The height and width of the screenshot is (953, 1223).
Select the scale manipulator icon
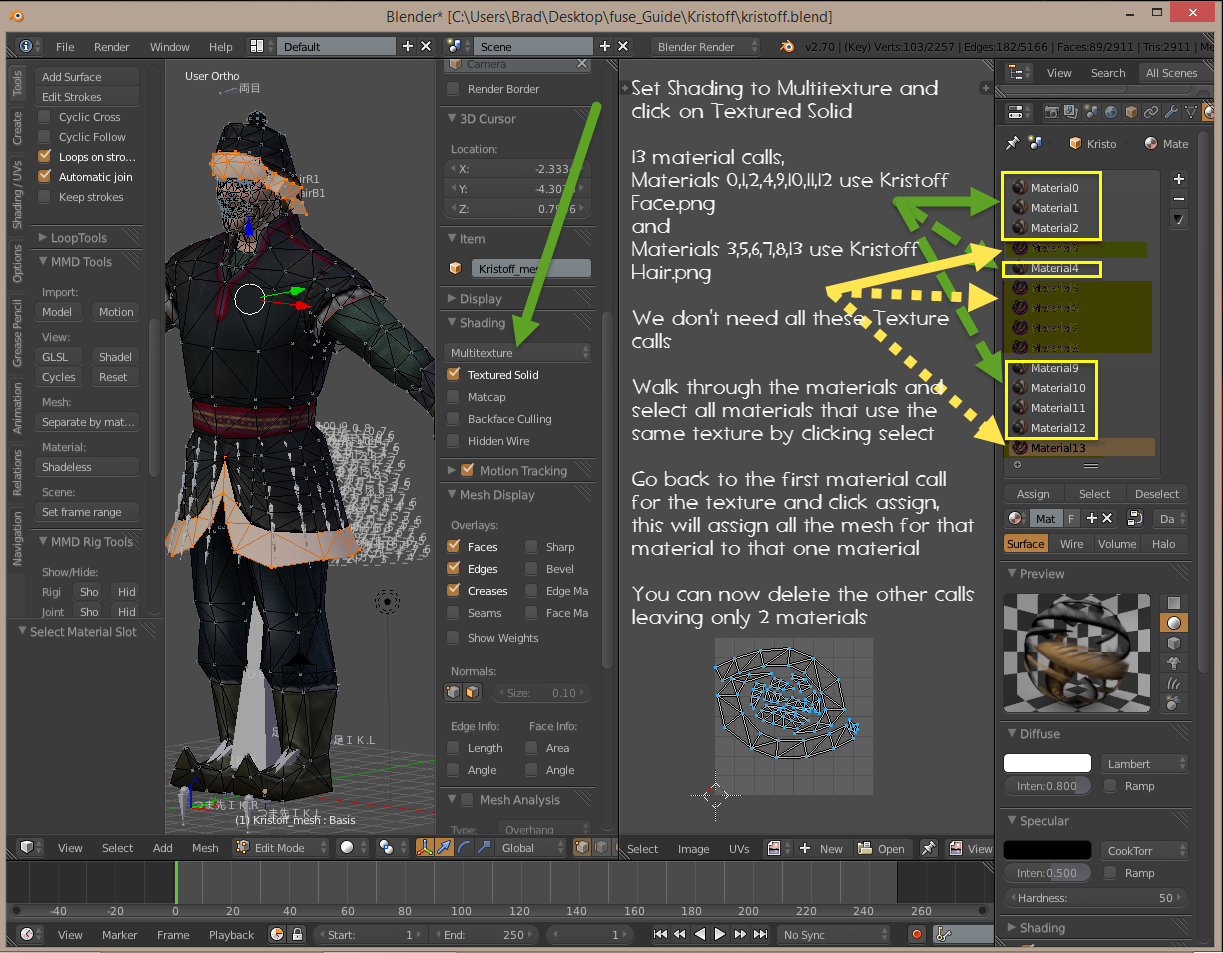484,848
